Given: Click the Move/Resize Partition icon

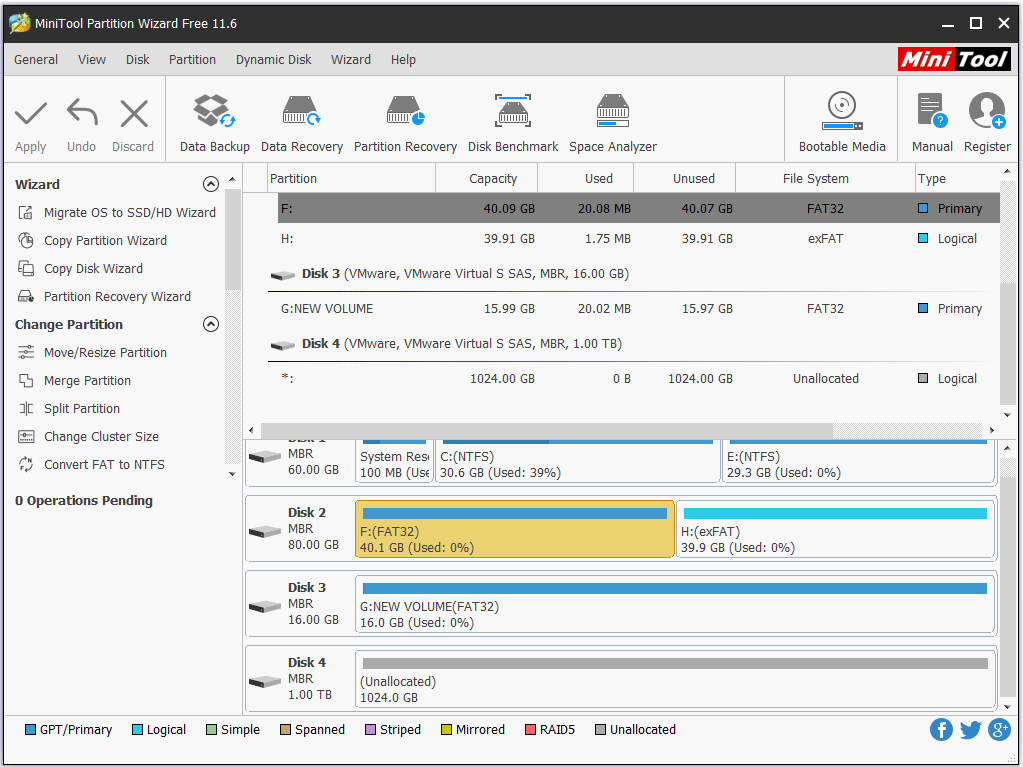Looking at the screenshot, I should pyautogui.click(x=26, y=353).
